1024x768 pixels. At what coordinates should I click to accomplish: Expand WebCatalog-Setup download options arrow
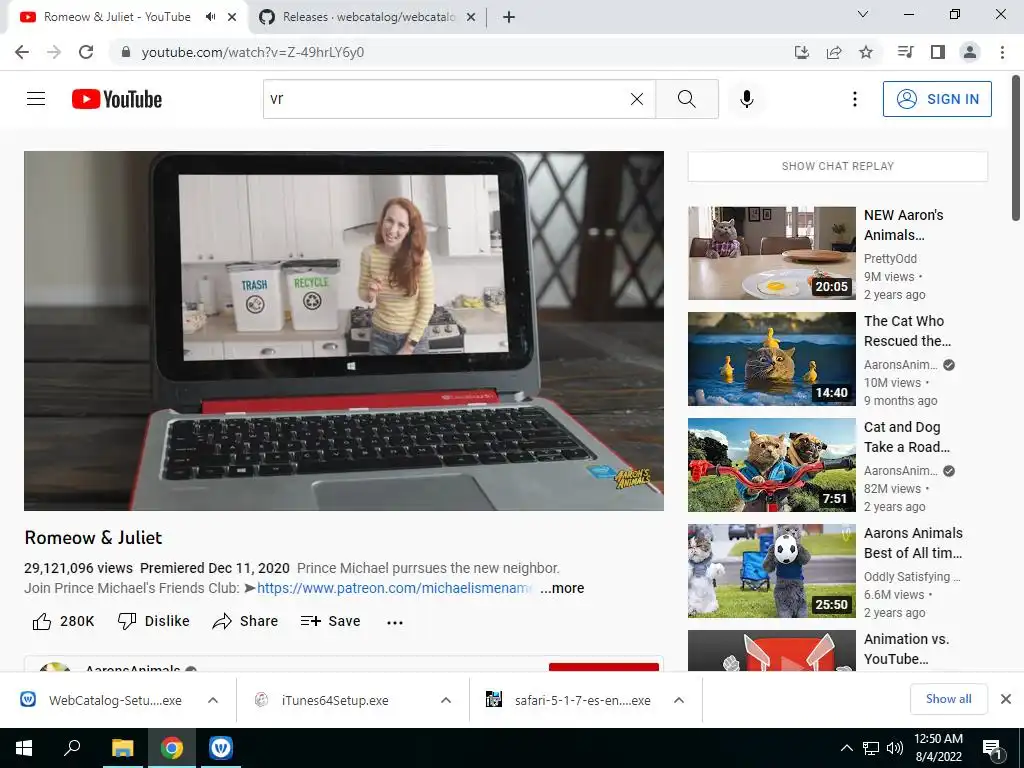pyautogui.click(x=213, y=700)
